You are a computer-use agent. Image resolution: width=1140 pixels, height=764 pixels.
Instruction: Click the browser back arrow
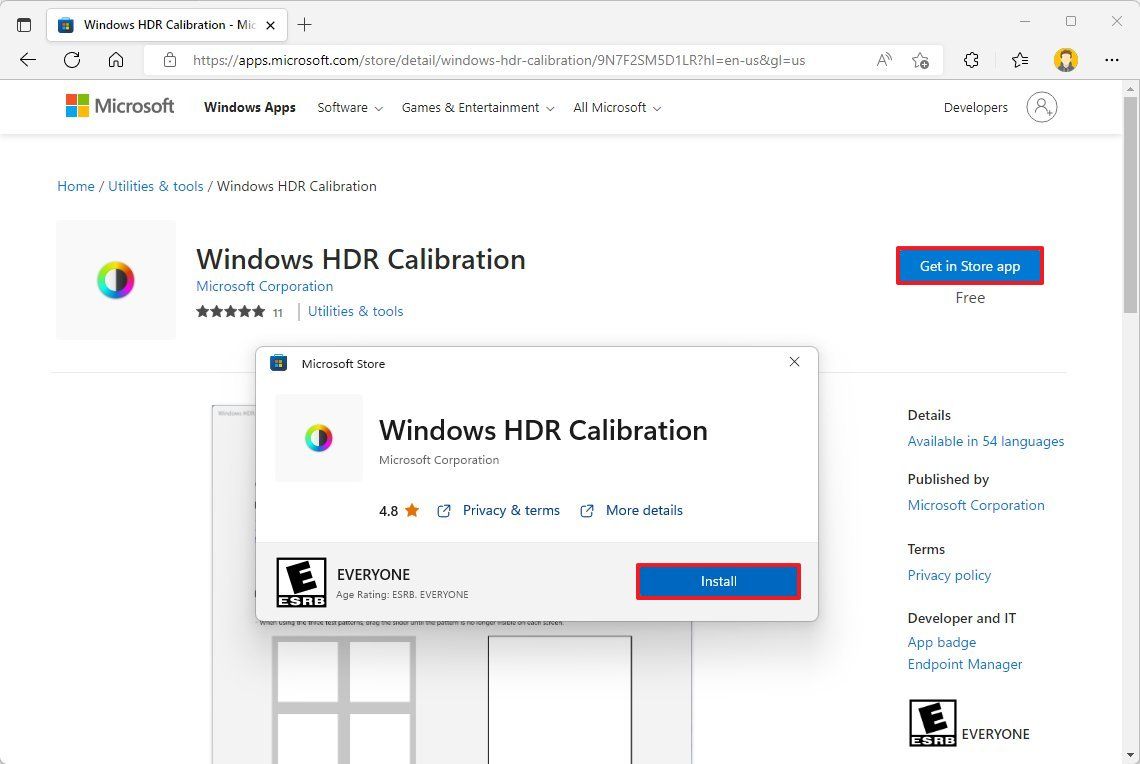coord(28,60)
